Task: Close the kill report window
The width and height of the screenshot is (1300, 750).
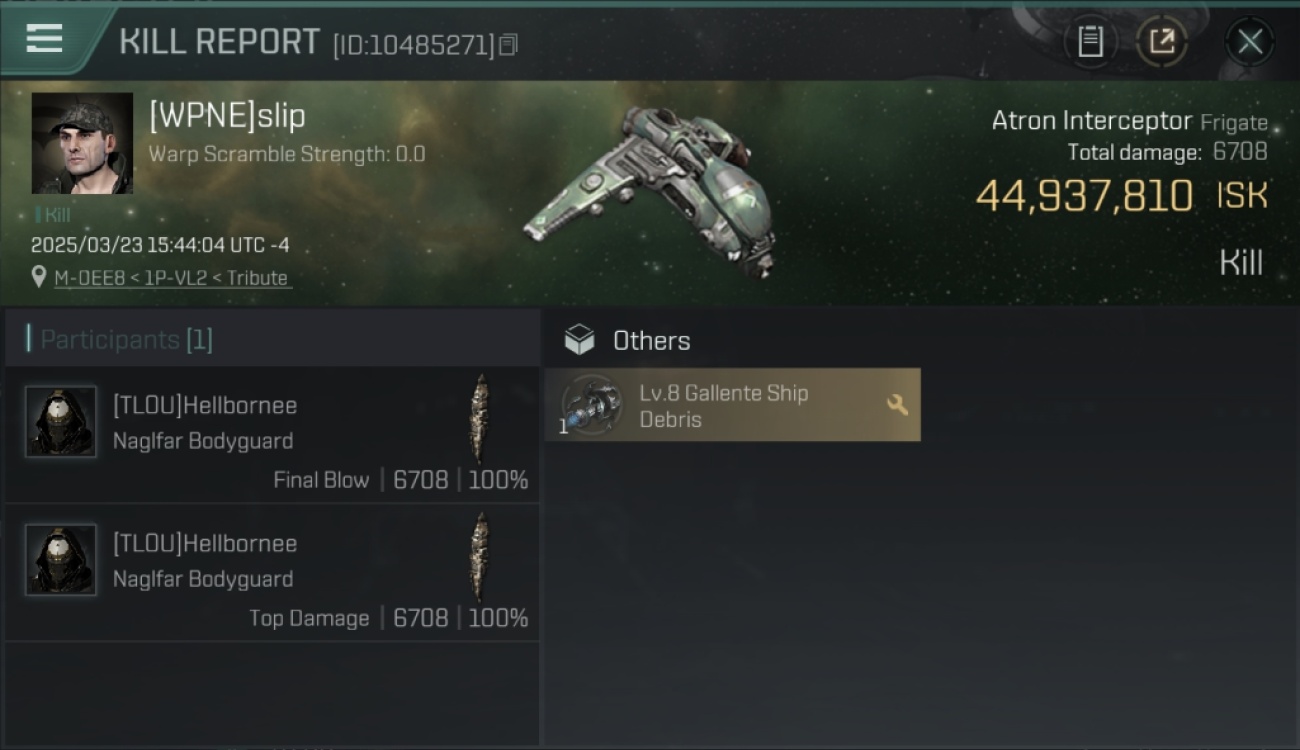Action: (1250, 42)
